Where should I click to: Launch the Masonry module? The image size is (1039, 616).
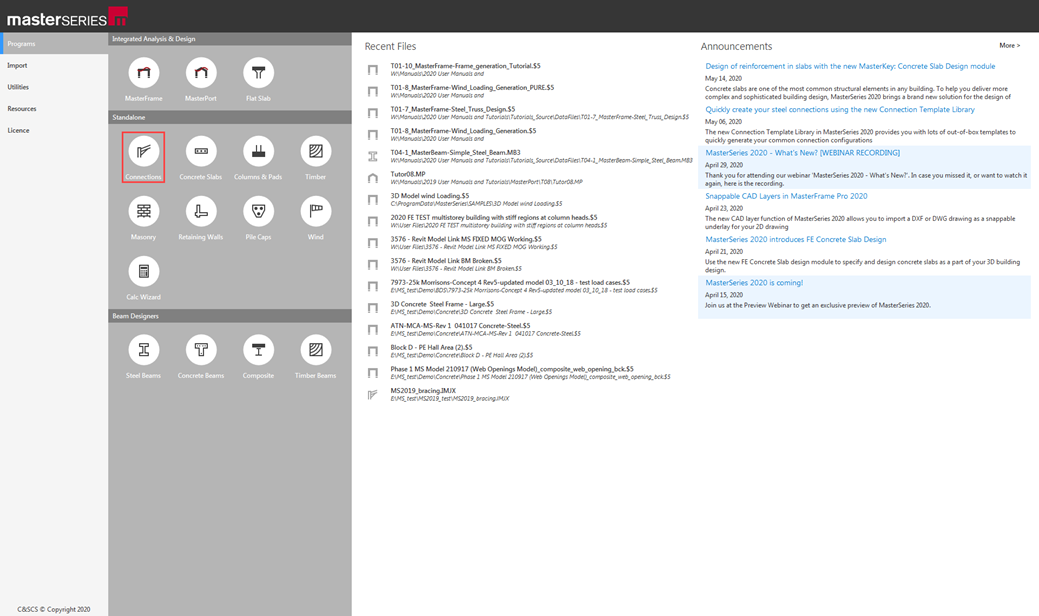pyautogui.click(x=143, y=212)
